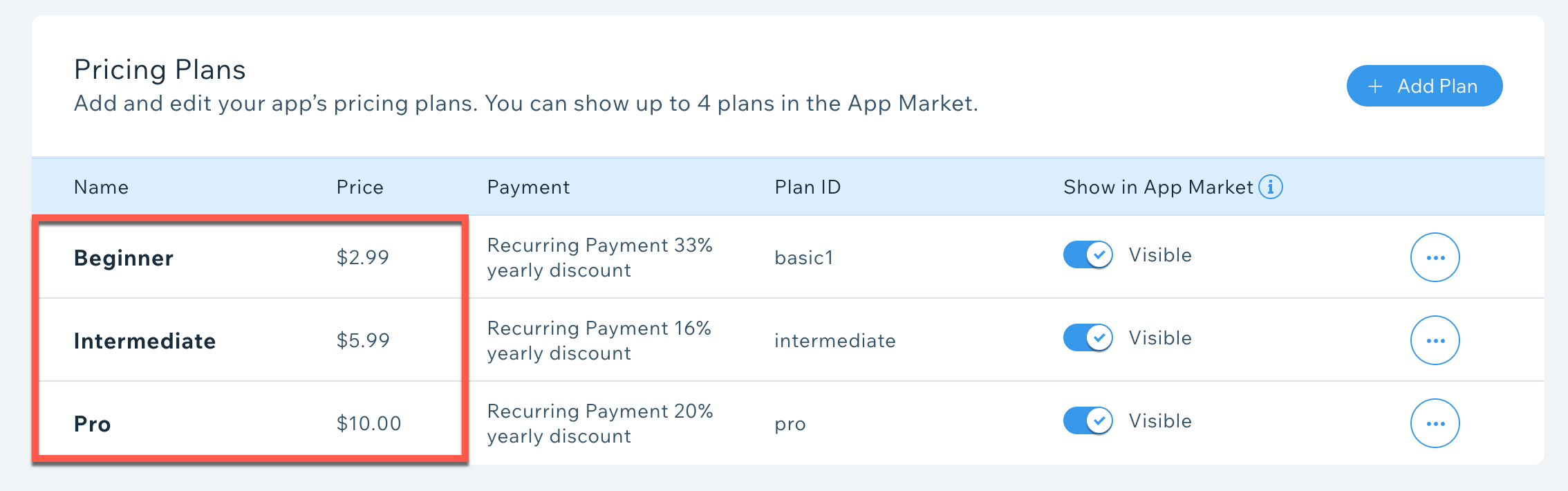Viewport: 1568px width, 491px height.
Task: Open info tooltip beside Show in App Market
Action: click(1271, 187)
